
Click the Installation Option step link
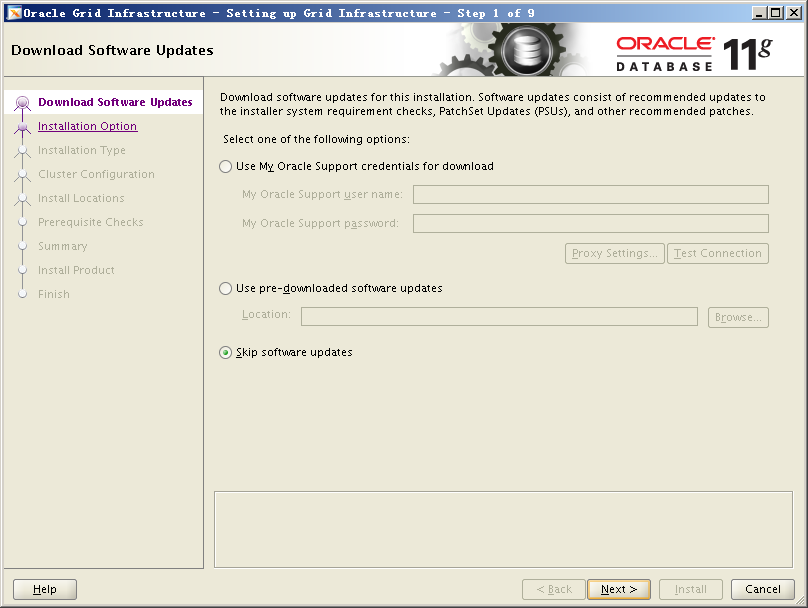(87, 127)
